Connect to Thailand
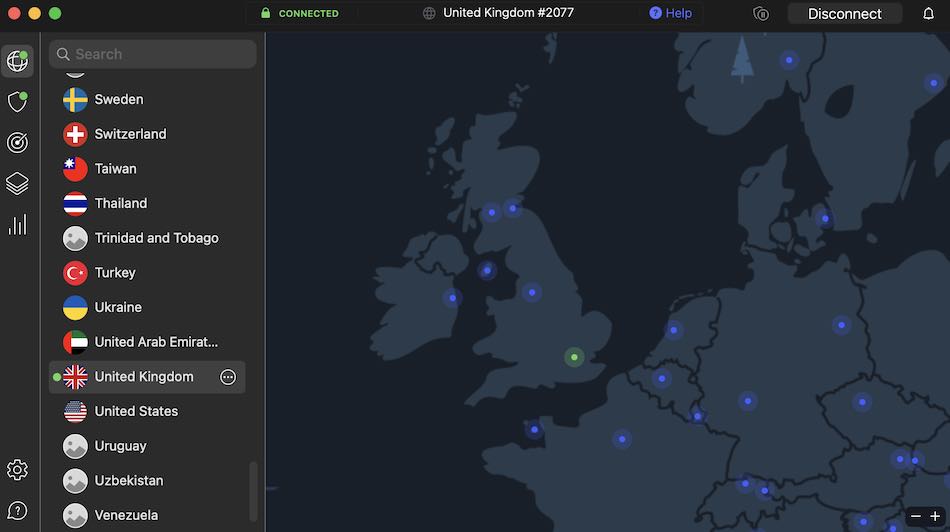 tap(147, 203)
